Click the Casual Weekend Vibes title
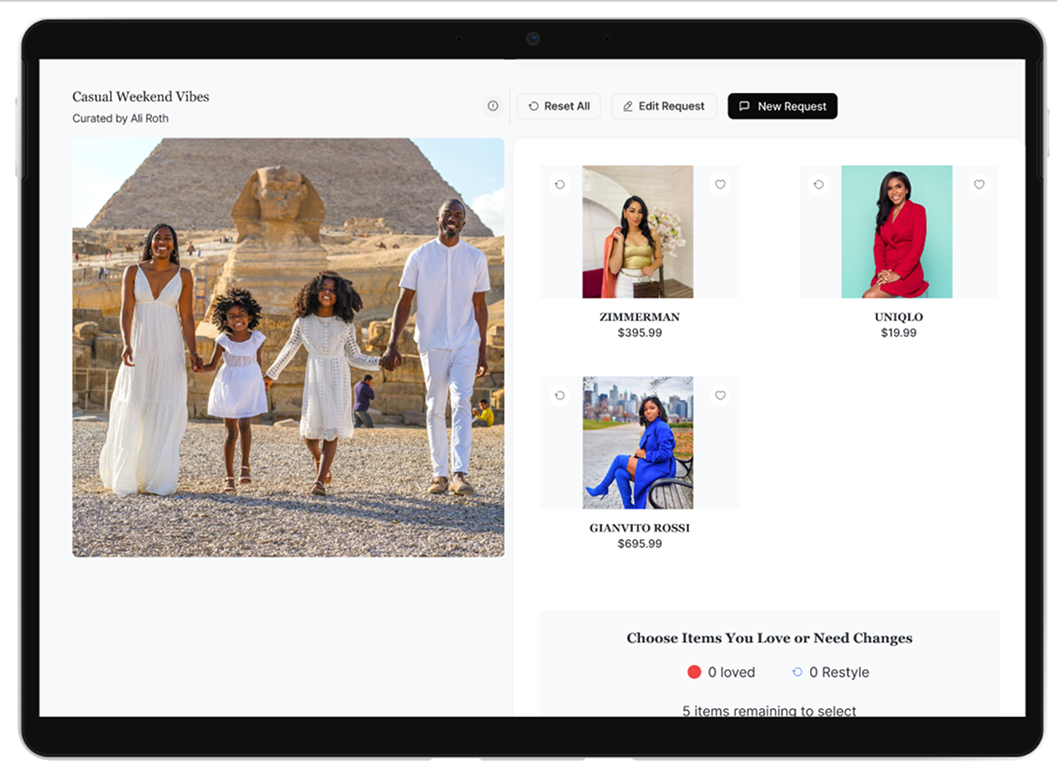Screen dimensions: 1058x766 pos(141,97)
